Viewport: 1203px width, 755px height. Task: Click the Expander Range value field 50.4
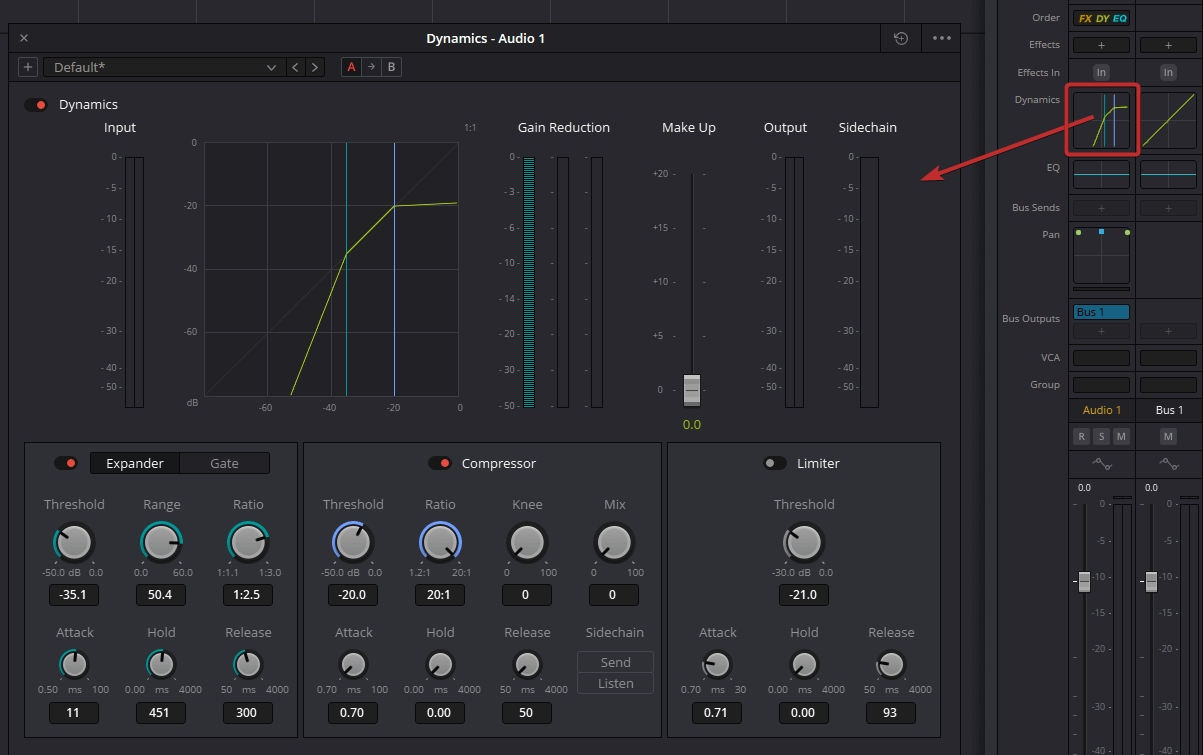[x=161, y=595]
